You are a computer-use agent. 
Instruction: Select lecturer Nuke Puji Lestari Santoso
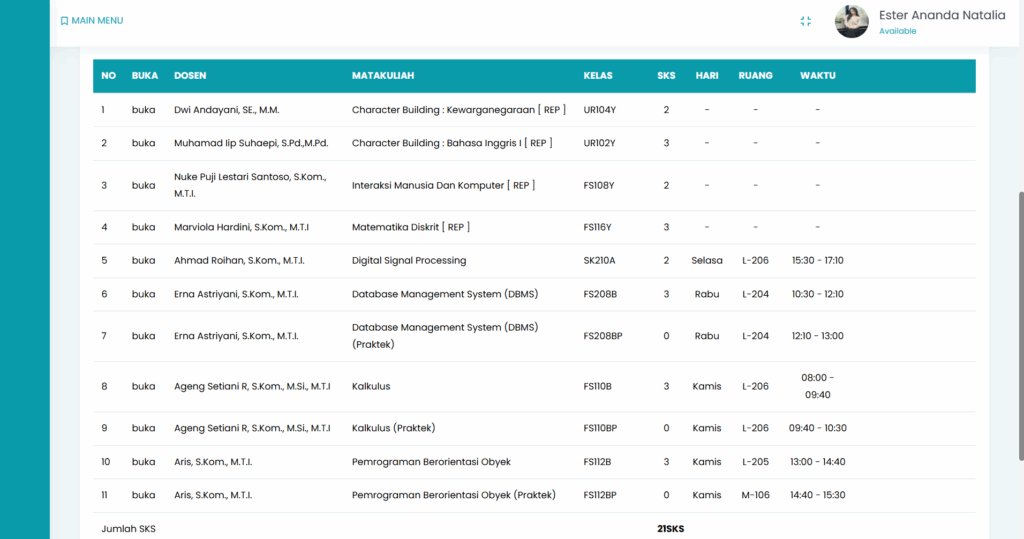point(250,186)
